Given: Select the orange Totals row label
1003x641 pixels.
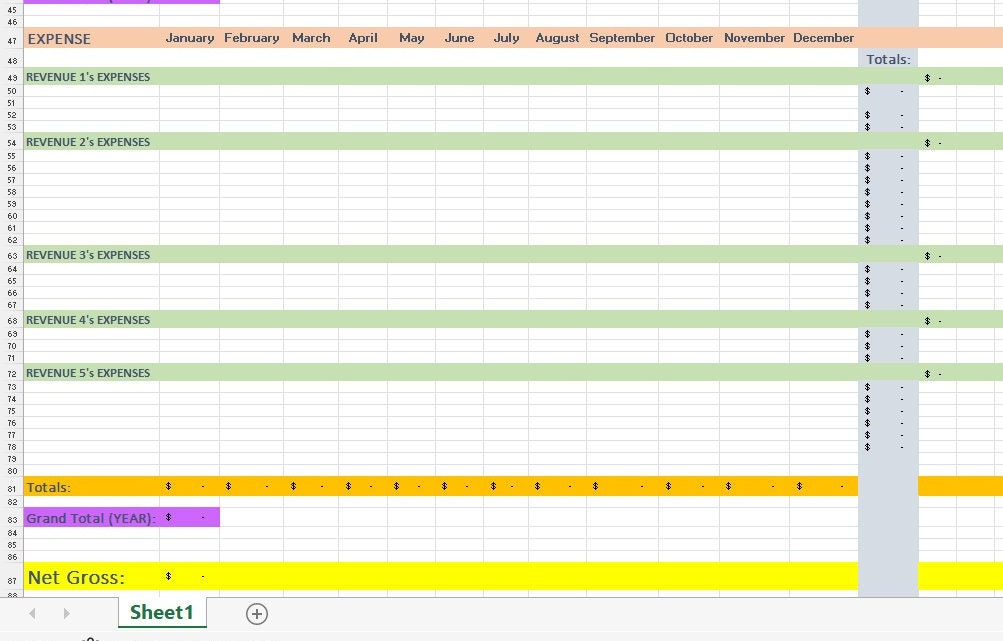Looking at the screenshot, I should click(50, 487).
